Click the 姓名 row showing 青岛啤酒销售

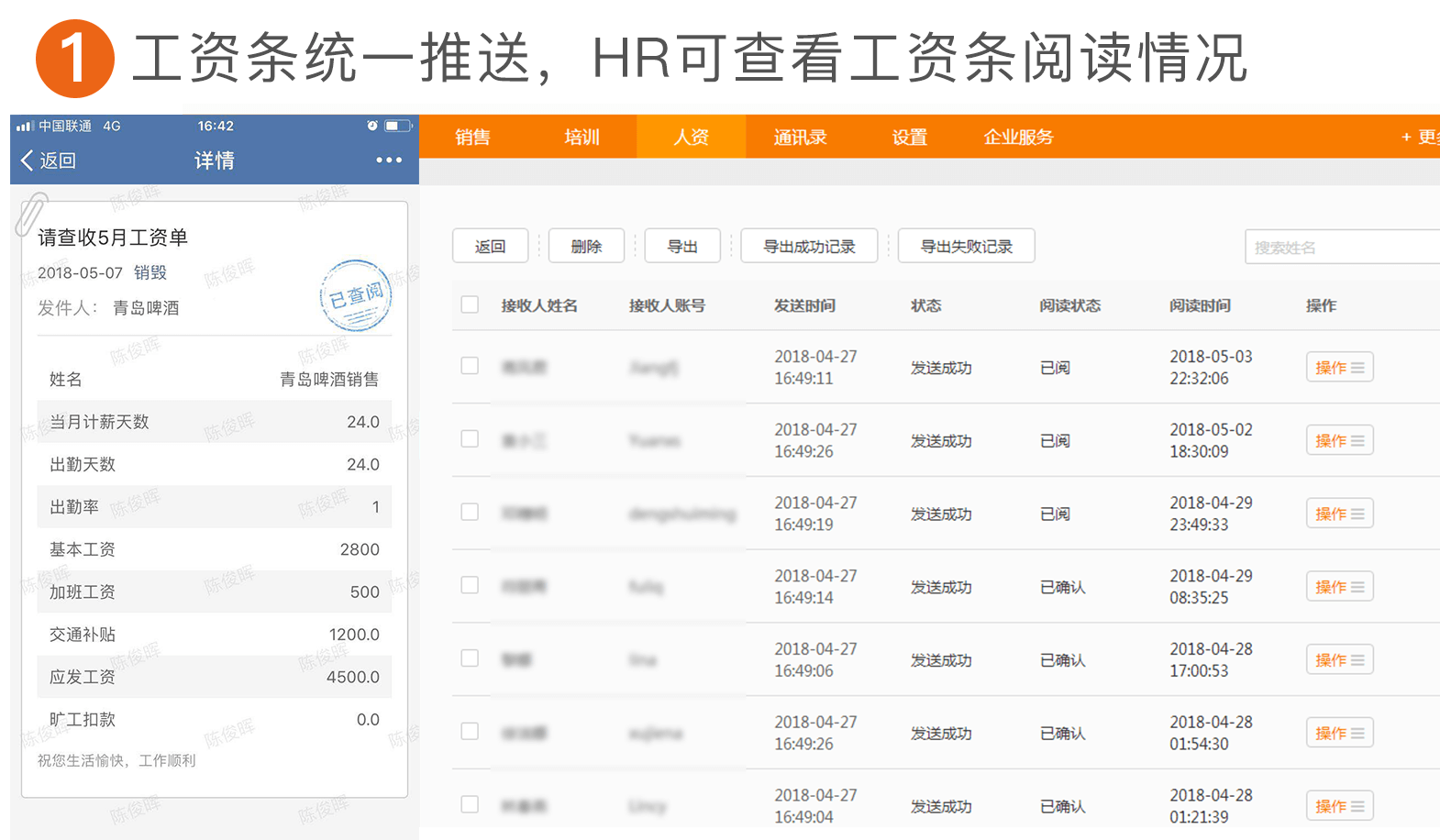click(215, 379)
